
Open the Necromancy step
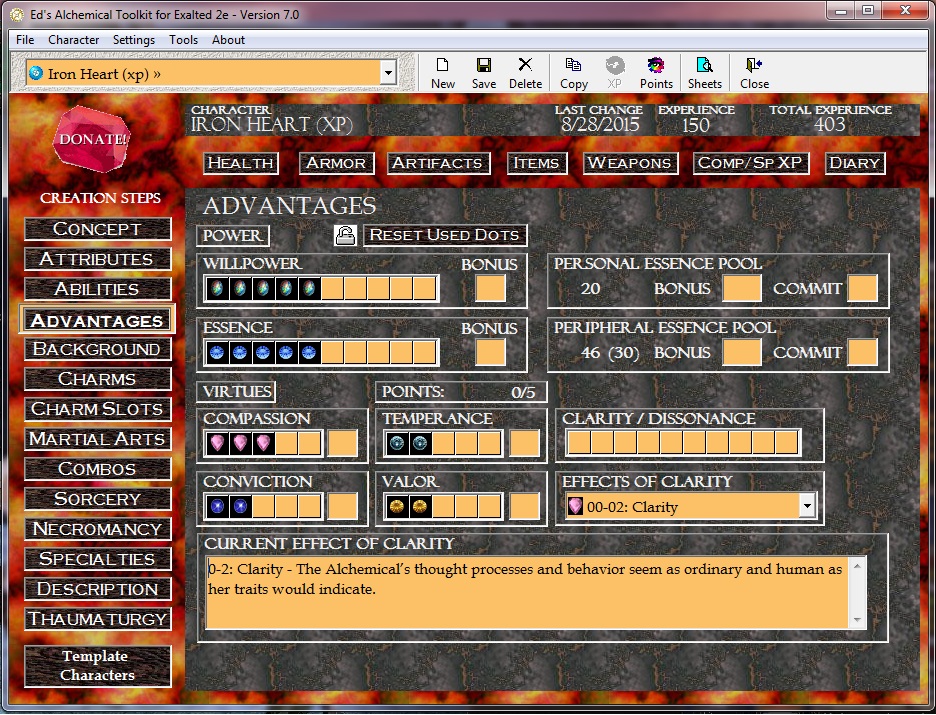tap(97, 529)
